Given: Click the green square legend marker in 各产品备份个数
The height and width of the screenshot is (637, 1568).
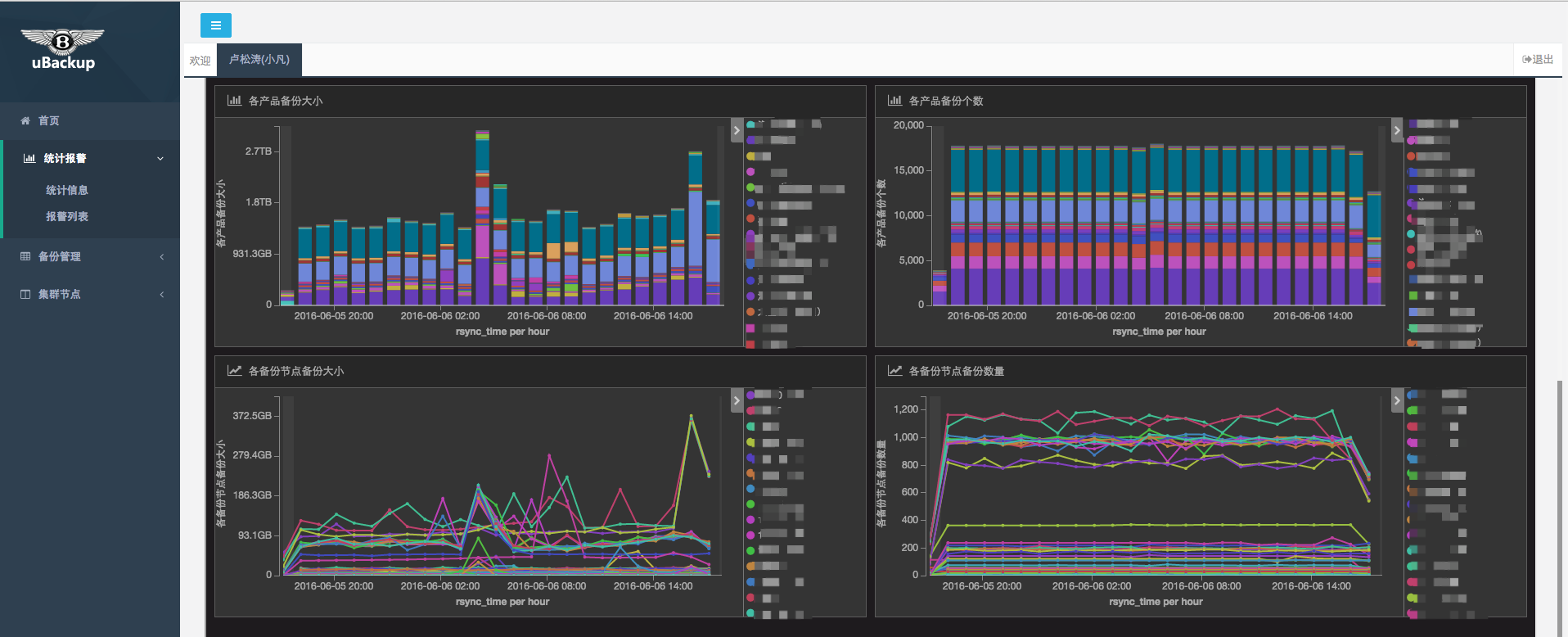Looking at the screenshot, I should (1413, 296).
